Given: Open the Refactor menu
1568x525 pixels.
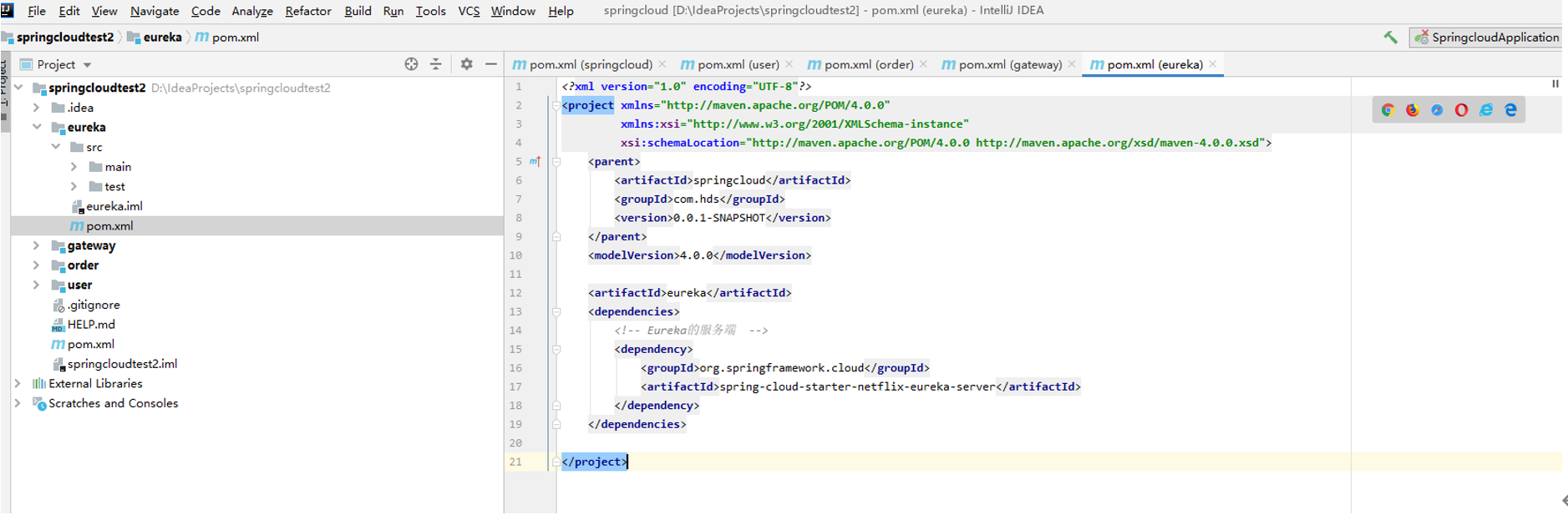Looking at the screenshot, I should coord(308,11).
